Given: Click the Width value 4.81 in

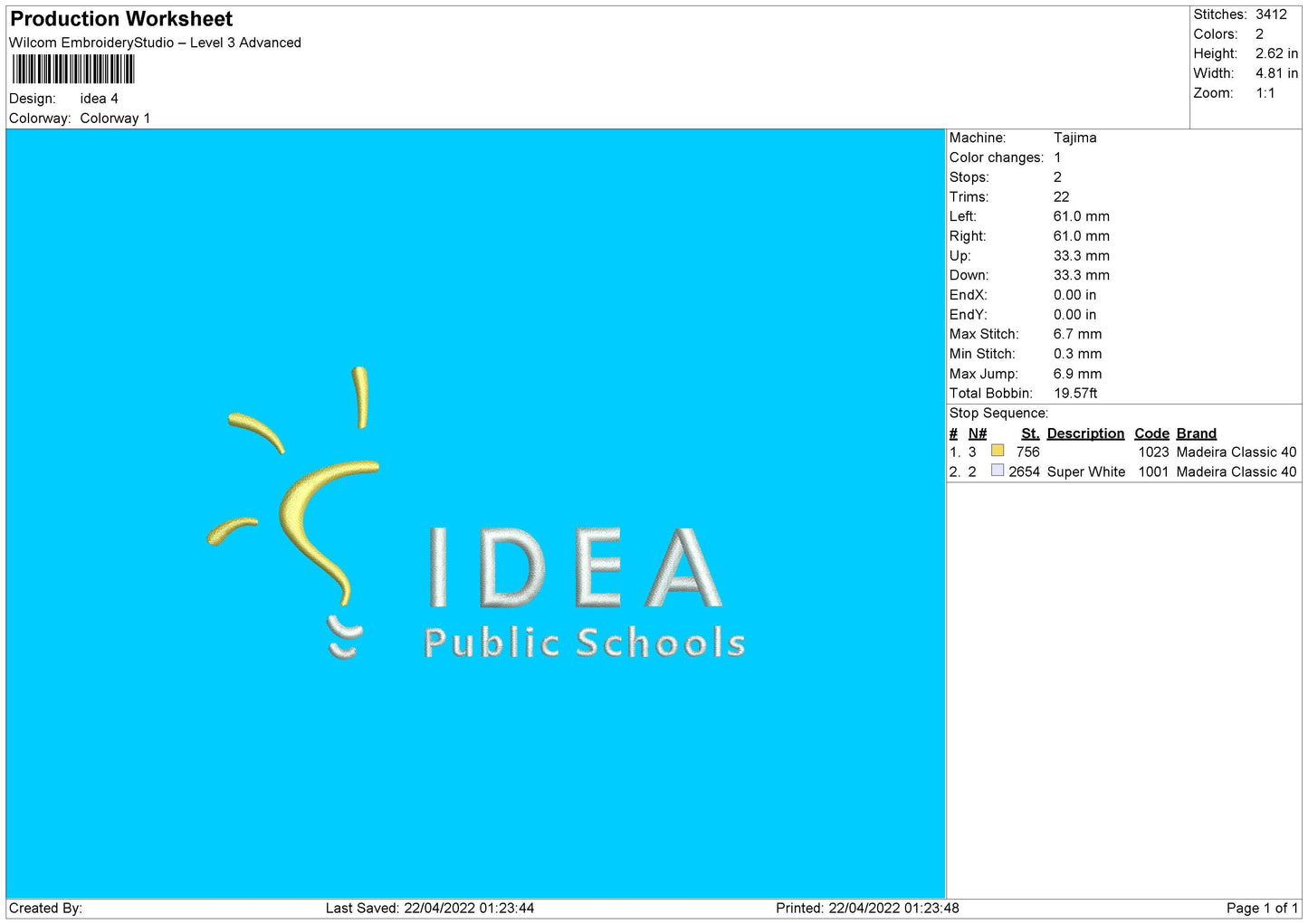Looking at the screenshot, I should (x=1276, y=73).
